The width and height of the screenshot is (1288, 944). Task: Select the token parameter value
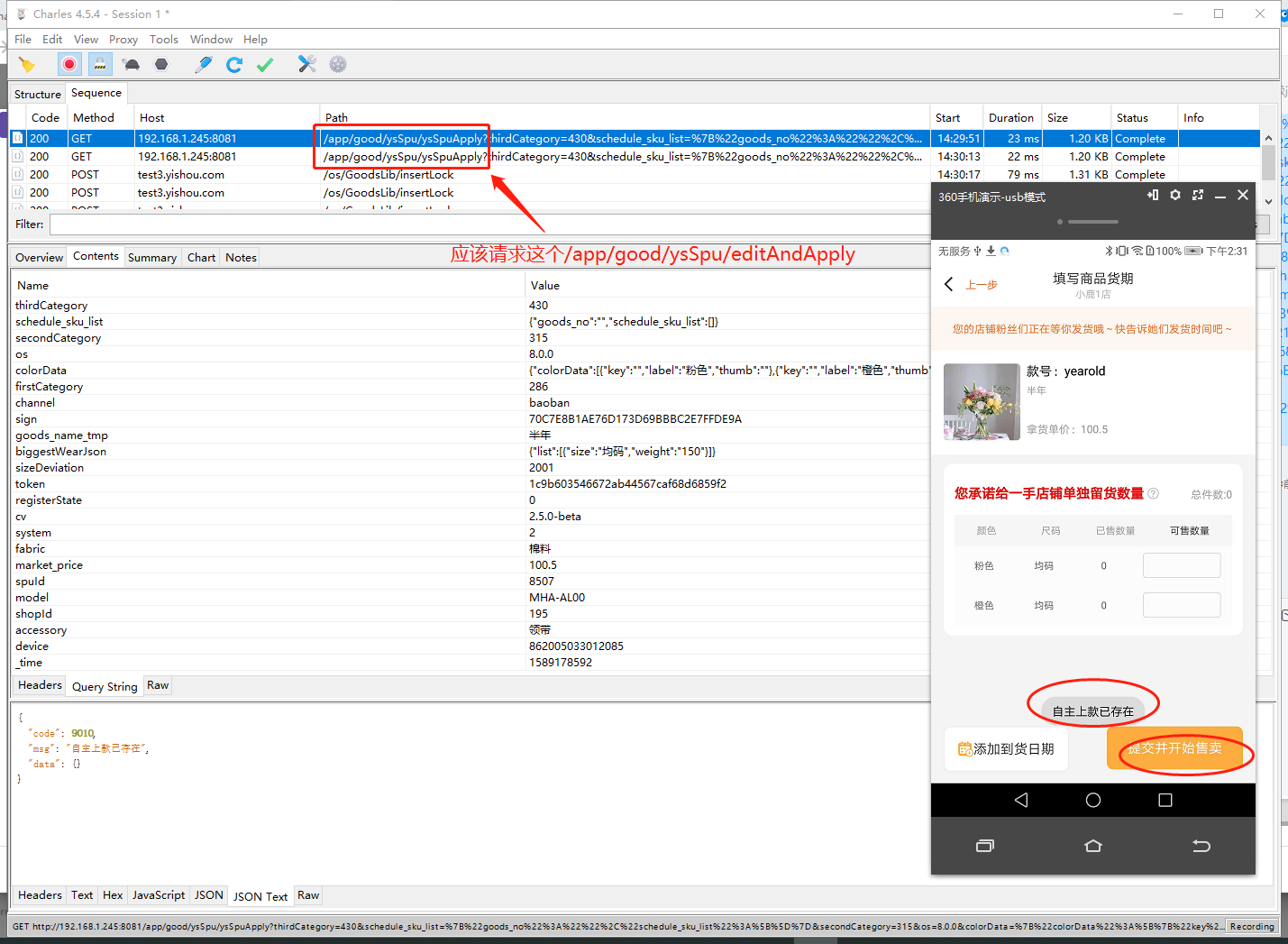pyautogui.click(x=627, y=484)
